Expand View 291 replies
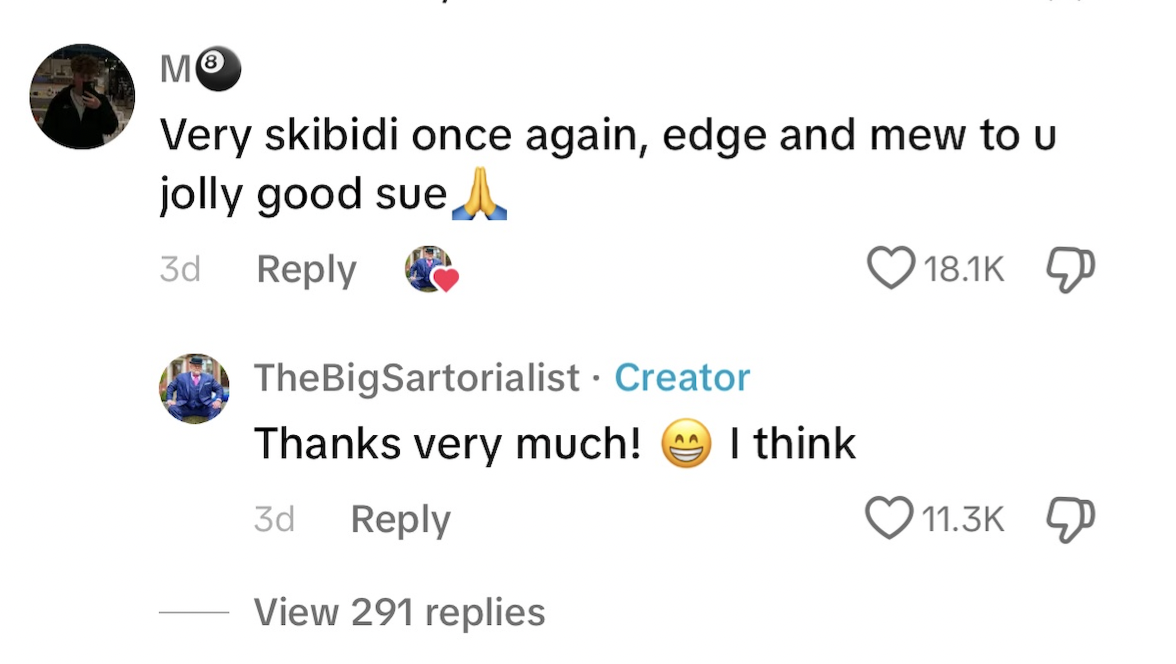Screen dimensions: 1176x664 [x=399, y=612]
